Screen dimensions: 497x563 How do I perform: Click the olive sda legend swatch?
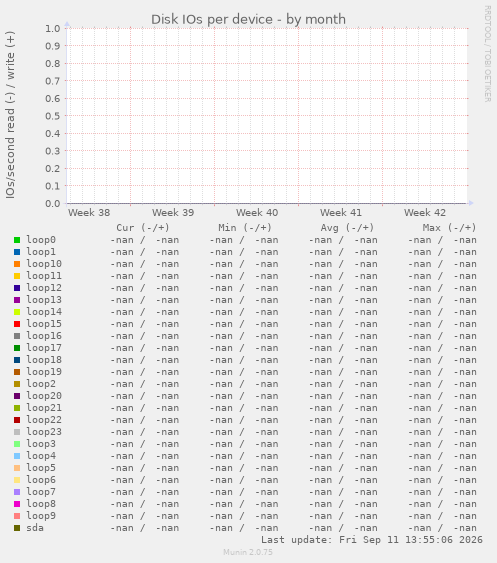coord(17,528)
